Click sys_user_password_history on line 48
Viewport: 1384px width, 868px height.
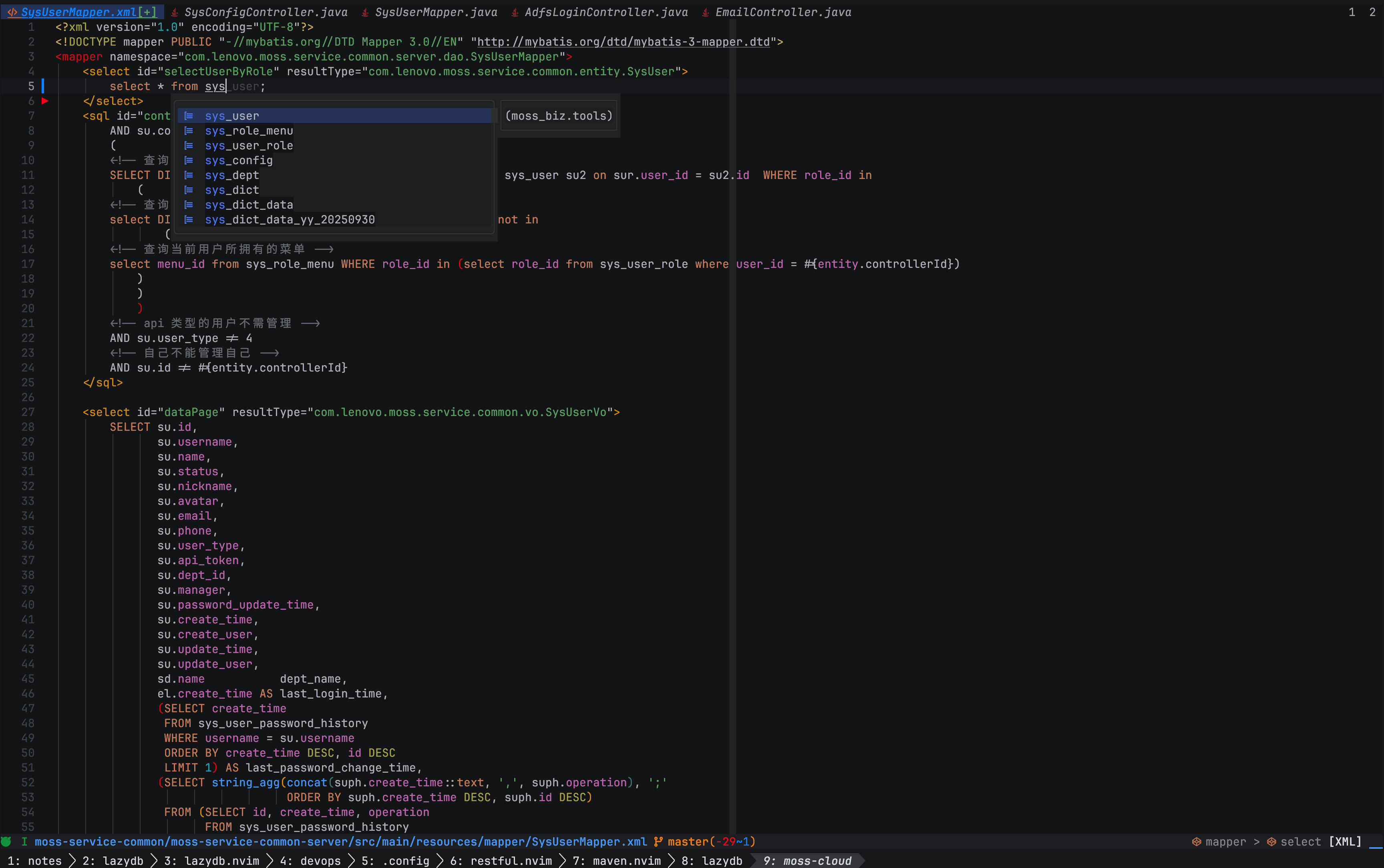point(283,723)
